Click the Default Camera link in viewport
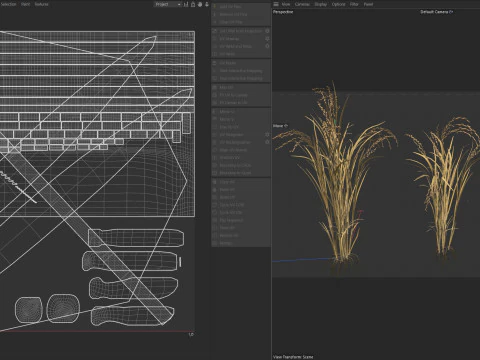480x360 pixels. [436, 12]
